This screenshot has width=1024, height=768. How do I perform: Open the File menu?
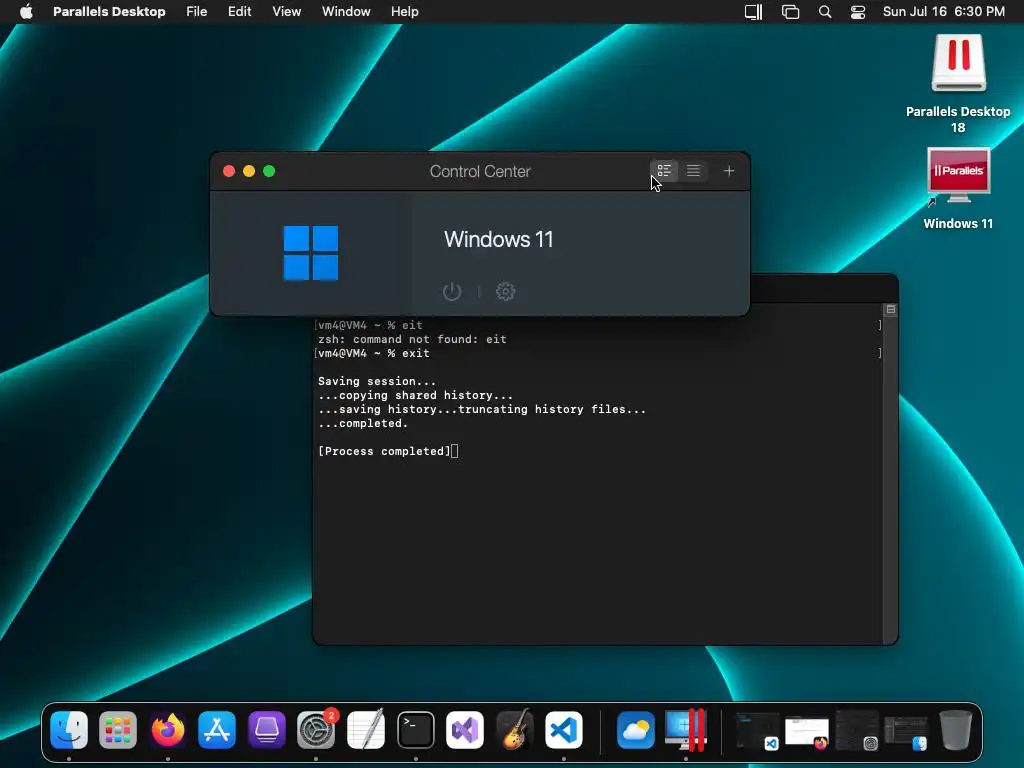click(x=197, y=12)
